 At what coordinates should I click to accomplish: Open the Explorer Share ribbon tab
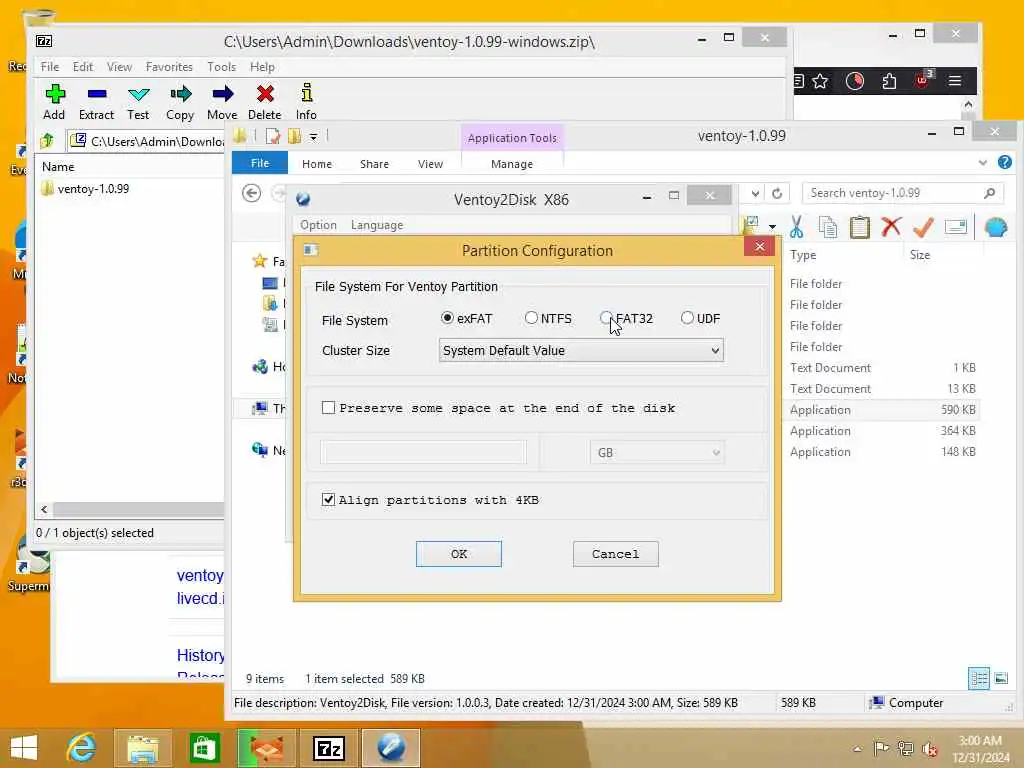(374, 164)
